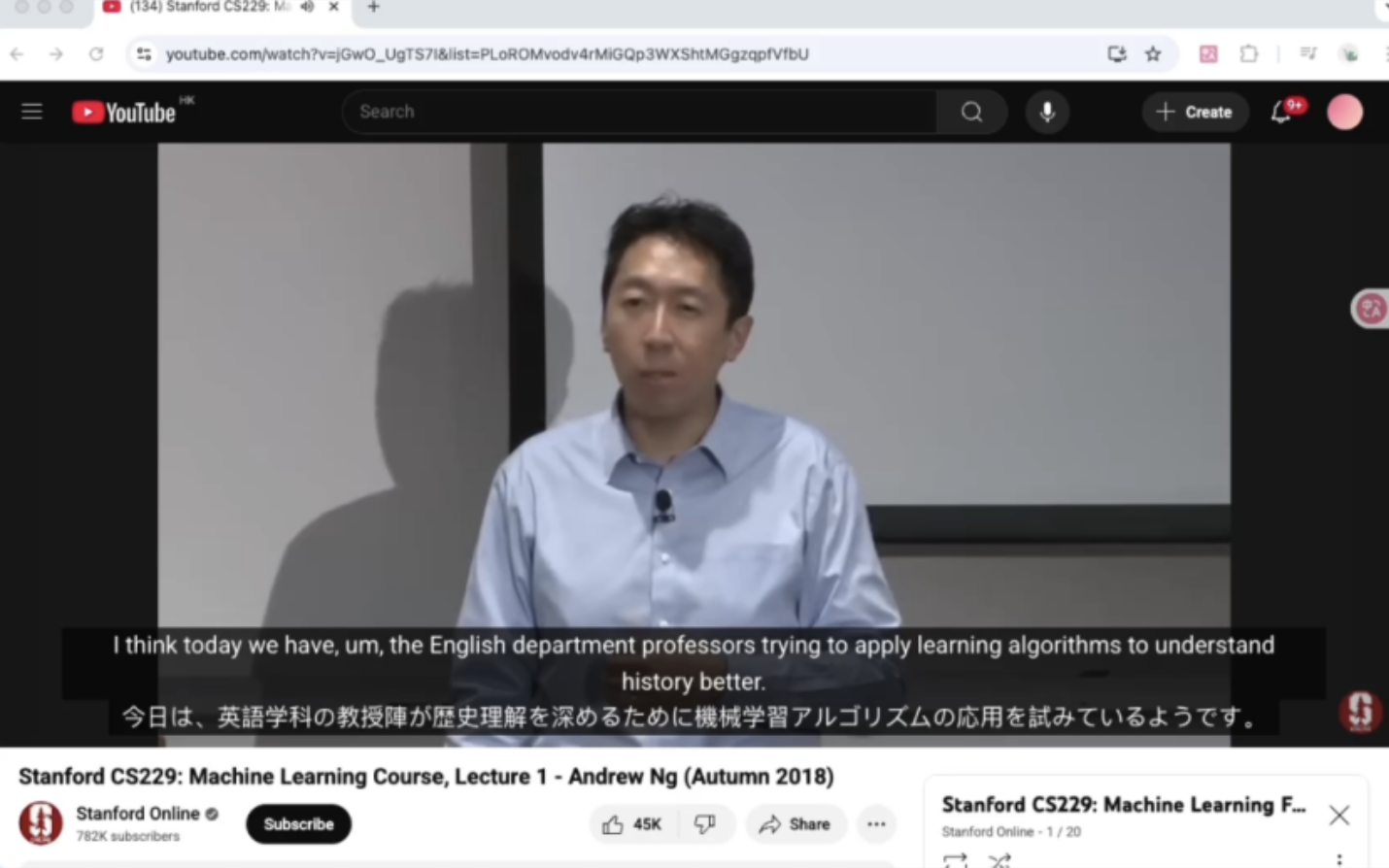Screen dimensions: 1389x868
Task: Open the account avatar menu
Action: [x=1344, y=113]
